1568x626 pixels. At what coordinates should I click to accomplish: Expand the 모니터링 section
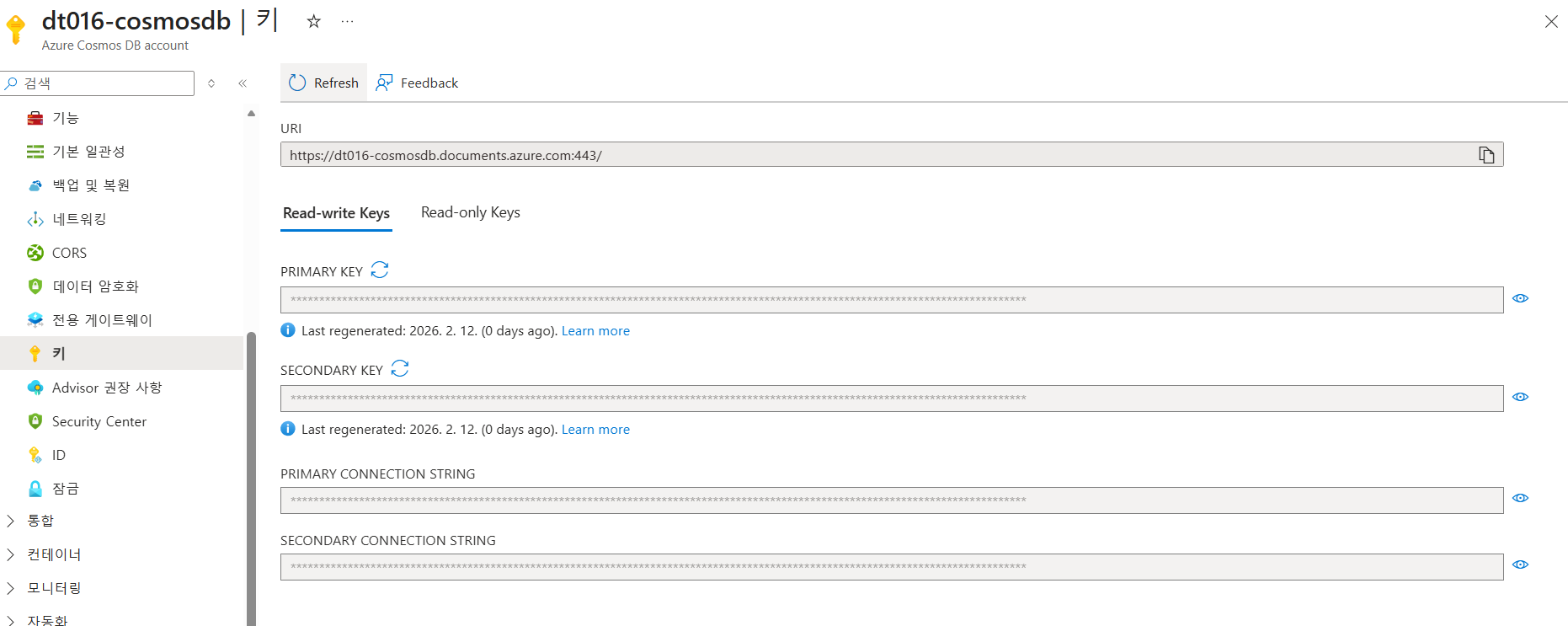pyautogui.click(x=11, y=588)
